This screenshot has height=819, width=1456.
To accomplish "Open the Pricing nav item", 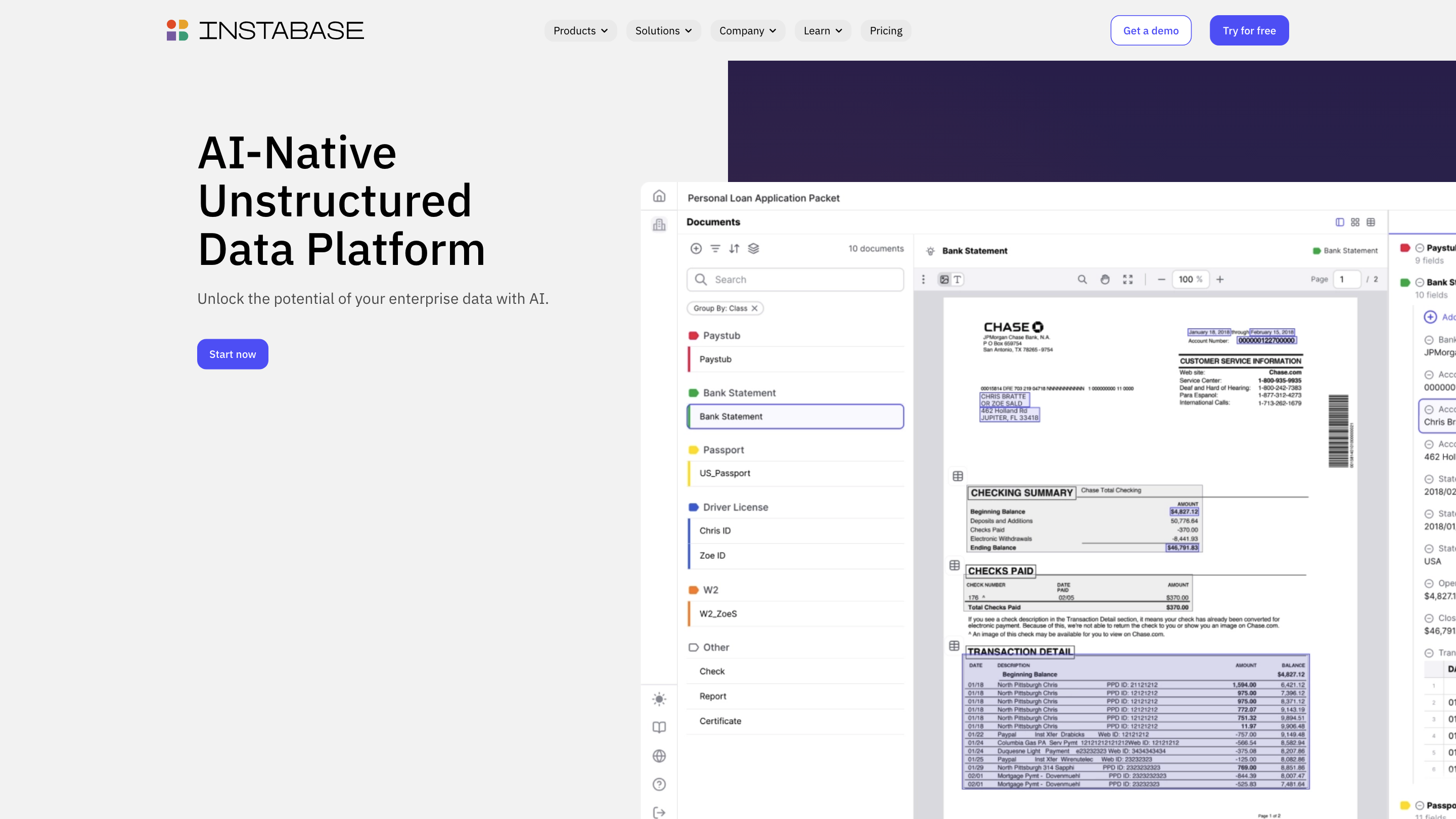I will [x=886, y=30].
